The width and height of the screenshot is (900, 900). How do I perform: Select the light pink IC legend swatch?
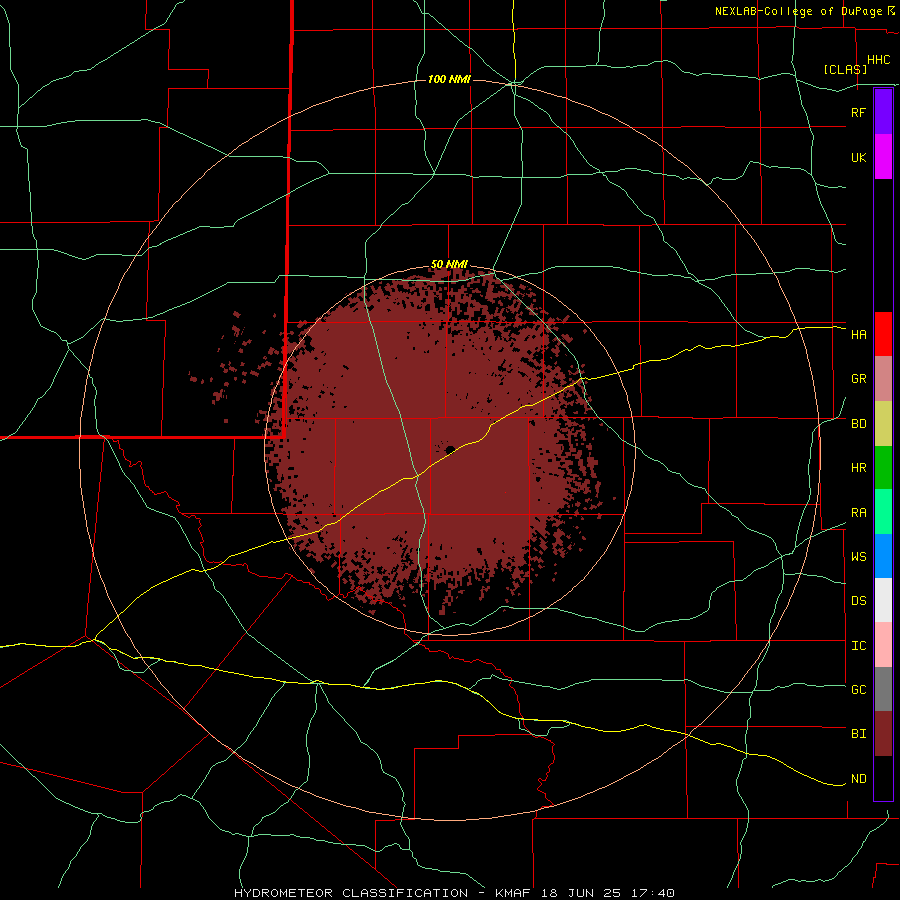coord(883,645)
